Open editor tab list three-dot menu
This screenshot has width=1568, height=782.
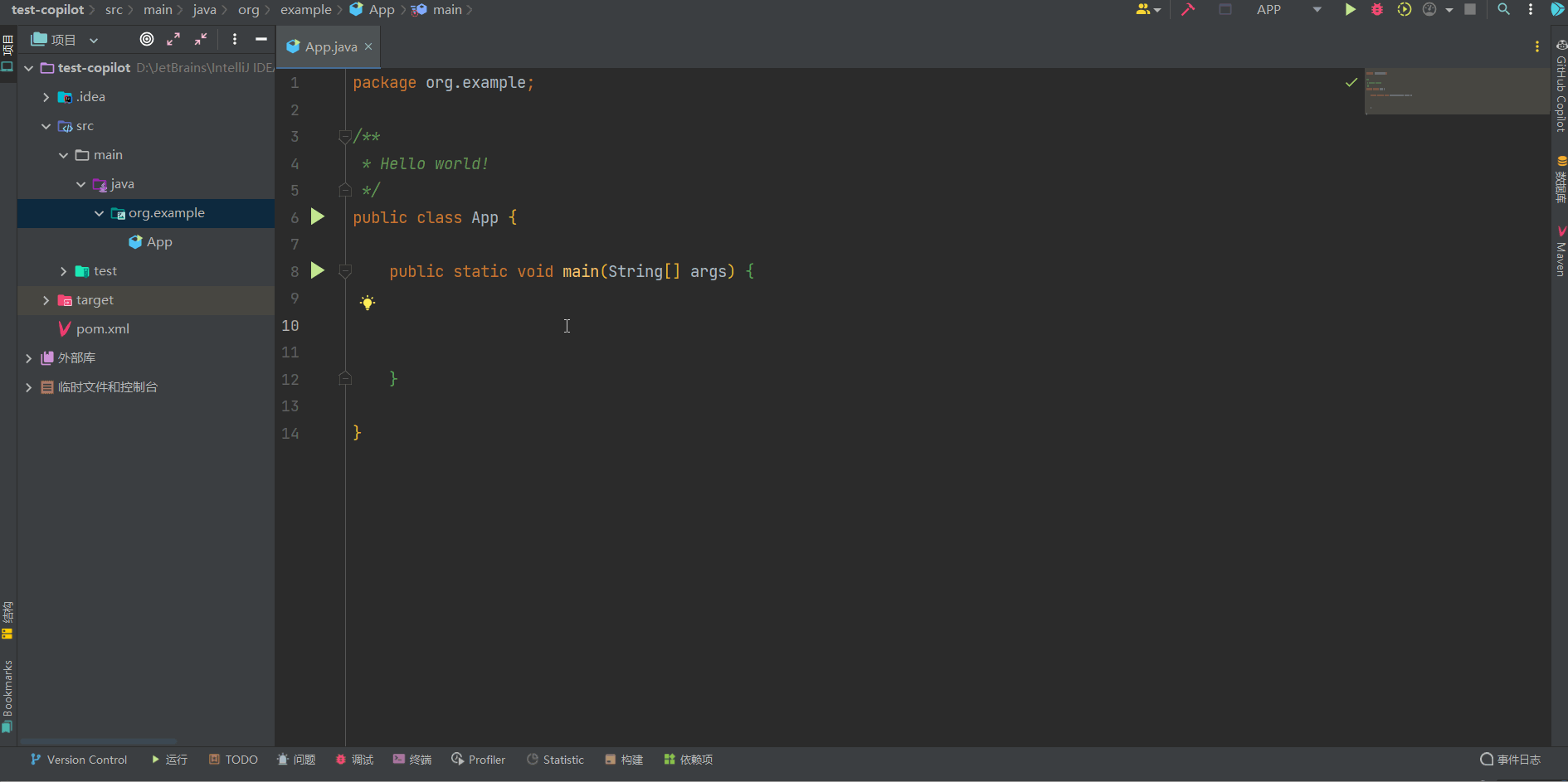point(1537,46)
